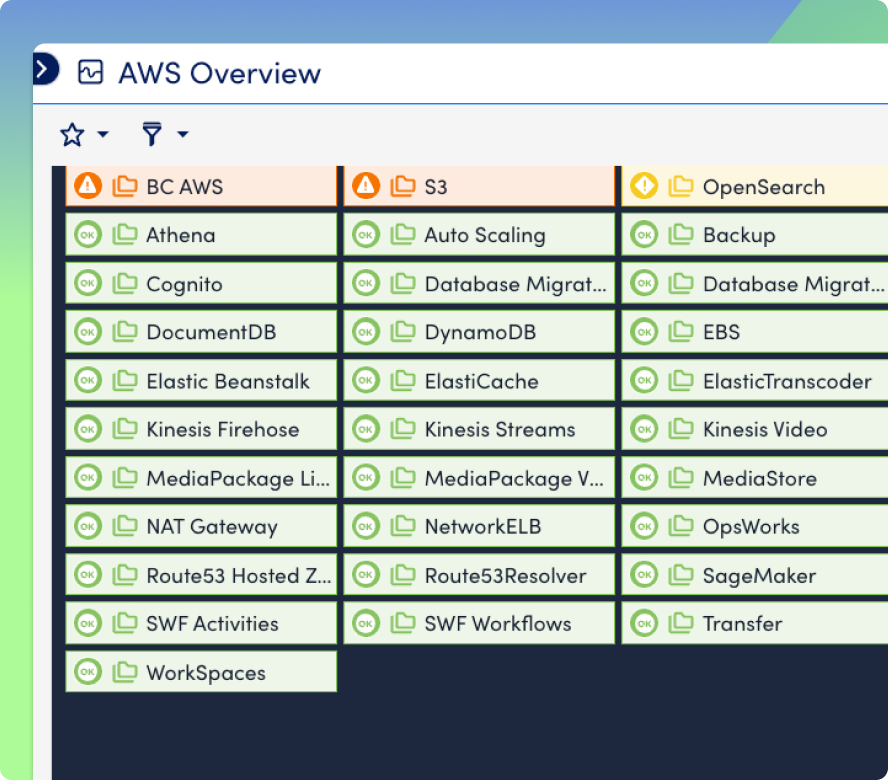This screenshot has width=888, height=780.
Task: Click the OK status icon on Transfer
Action: coord(644,623)
